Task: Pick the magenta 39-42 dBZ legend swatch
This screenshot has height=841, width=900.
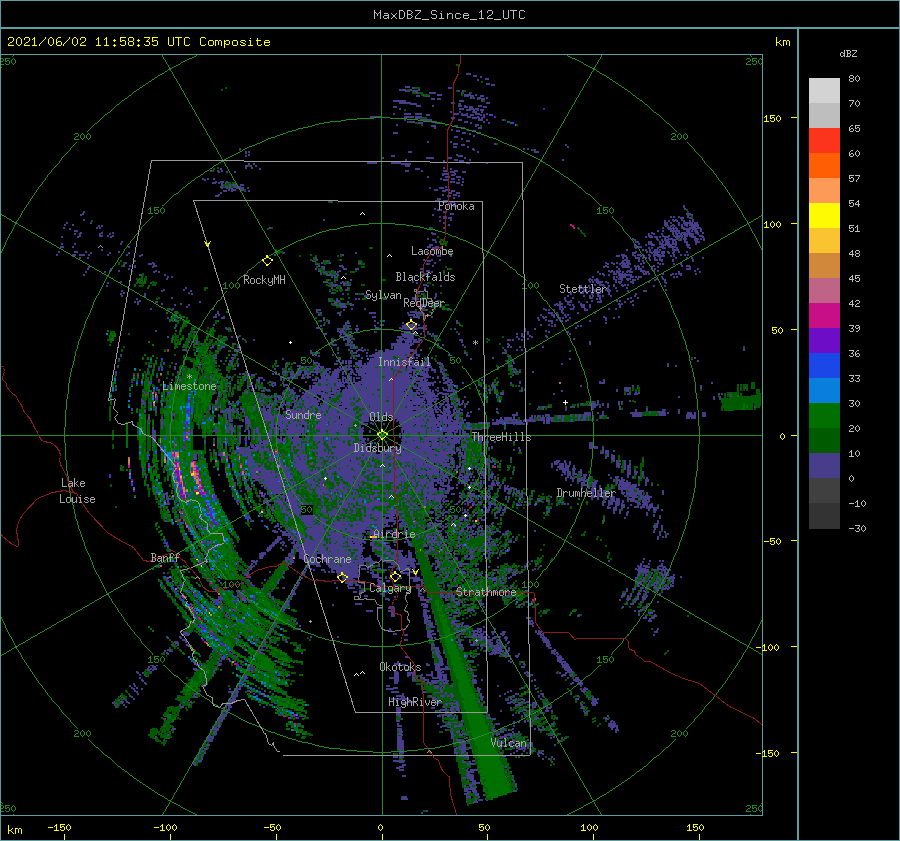Action: (824, 316)
